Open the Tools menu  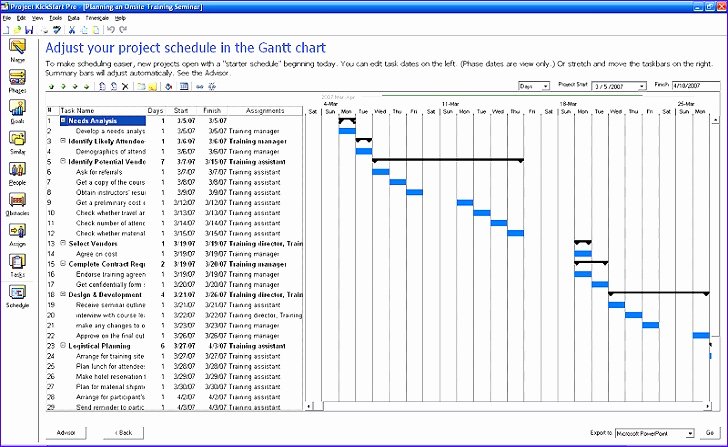(56, 18)
